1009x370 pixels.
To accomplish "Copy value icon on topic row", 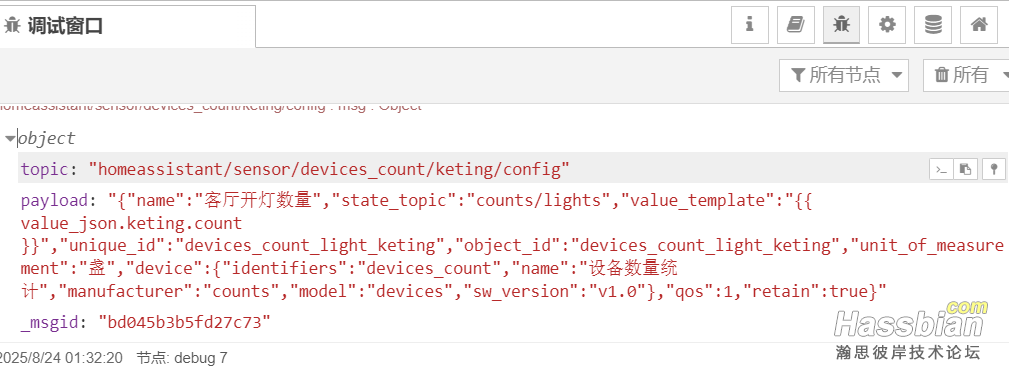I will tap(966, 169).
